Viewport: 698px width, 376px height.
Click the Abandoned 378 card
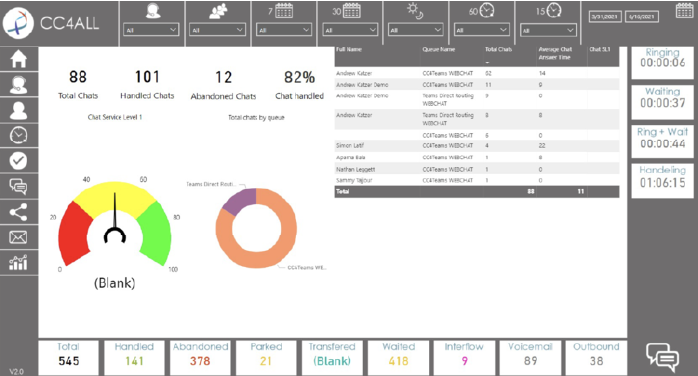[x=200, y=358]
